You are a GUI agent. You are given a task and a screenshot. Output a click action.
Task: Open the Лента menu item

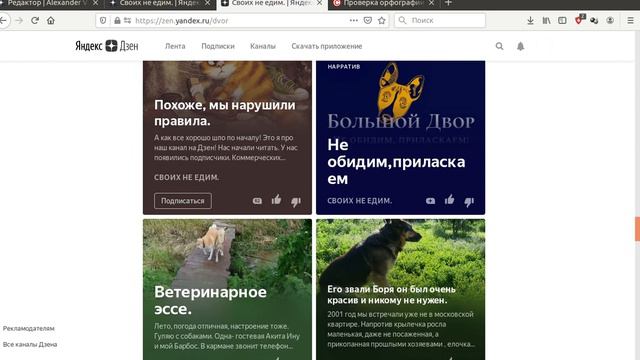click(x=175, y=46)
